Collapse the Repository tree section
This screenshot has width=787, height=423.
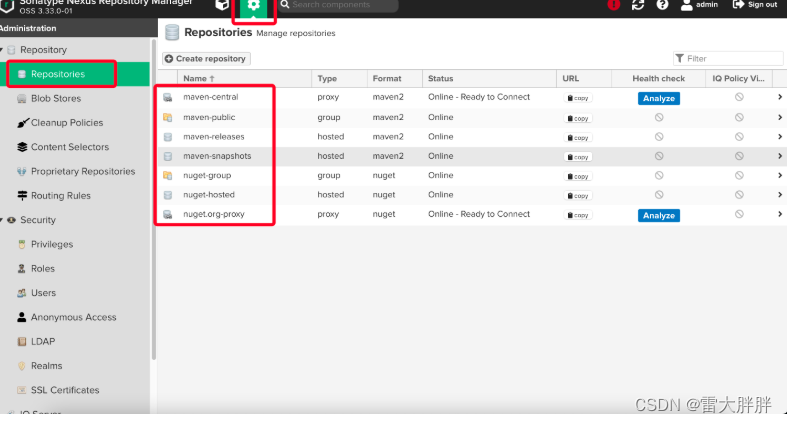(x=2, y=50)
